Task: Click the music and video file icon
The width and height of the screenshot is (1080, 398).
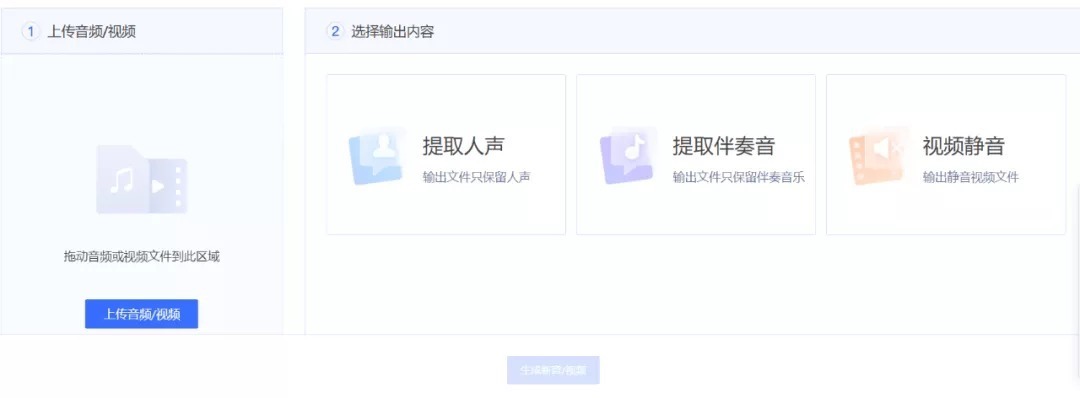Action: pos(142,179)
